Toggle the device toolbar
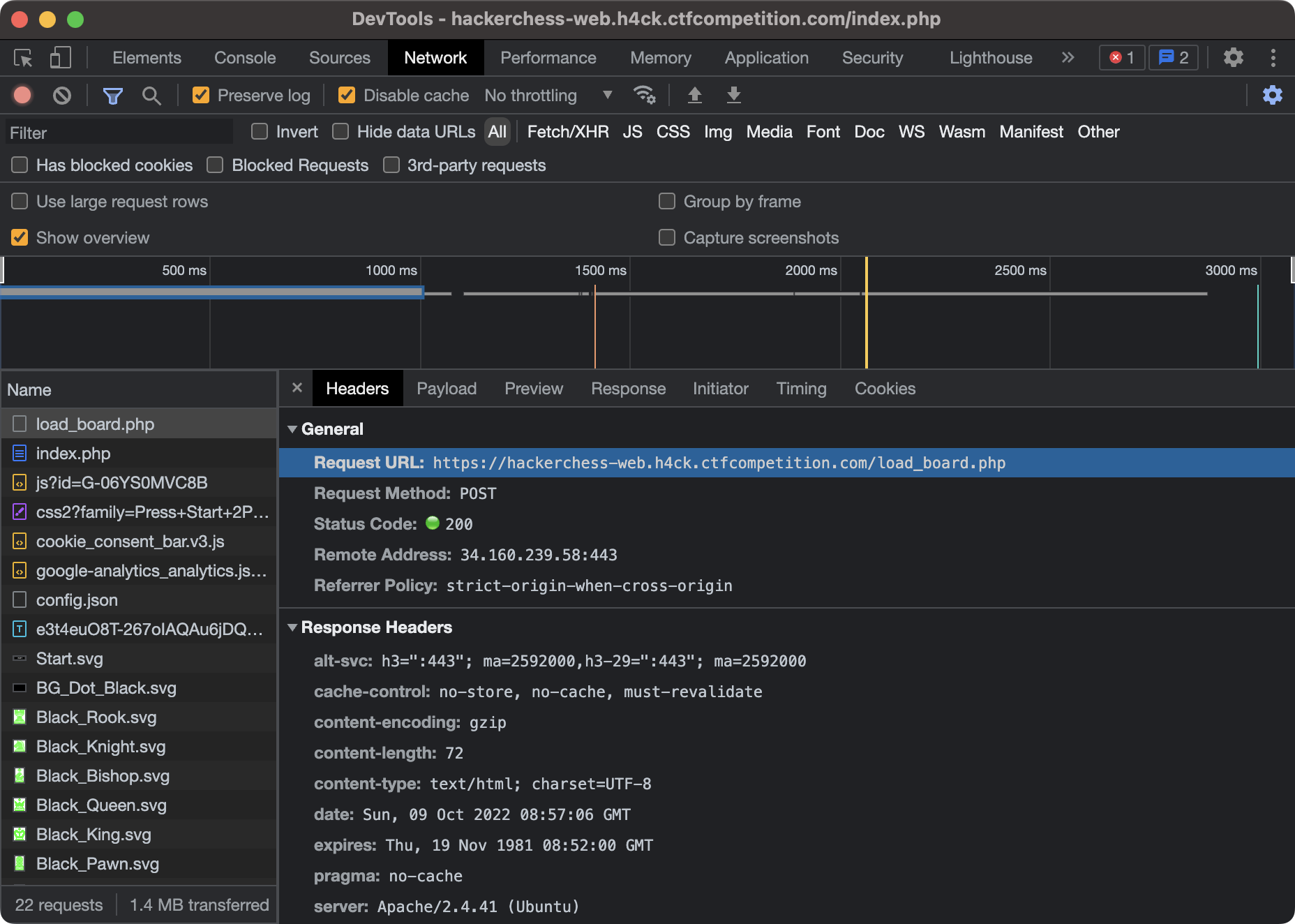Viewport: 1295px width, 924px height. pos(60,58)
